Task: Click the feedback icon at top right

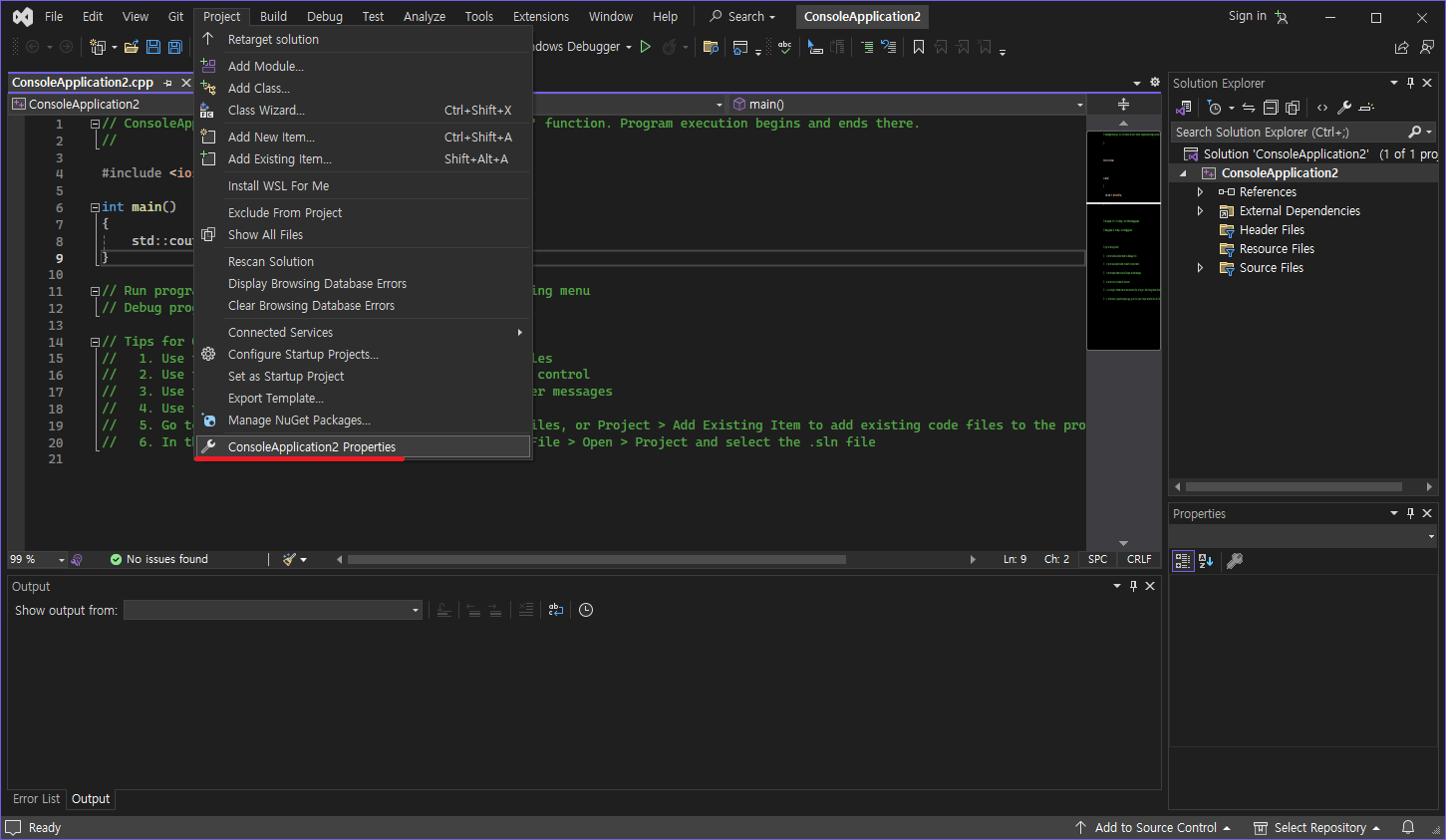Action: [1427, 47]
